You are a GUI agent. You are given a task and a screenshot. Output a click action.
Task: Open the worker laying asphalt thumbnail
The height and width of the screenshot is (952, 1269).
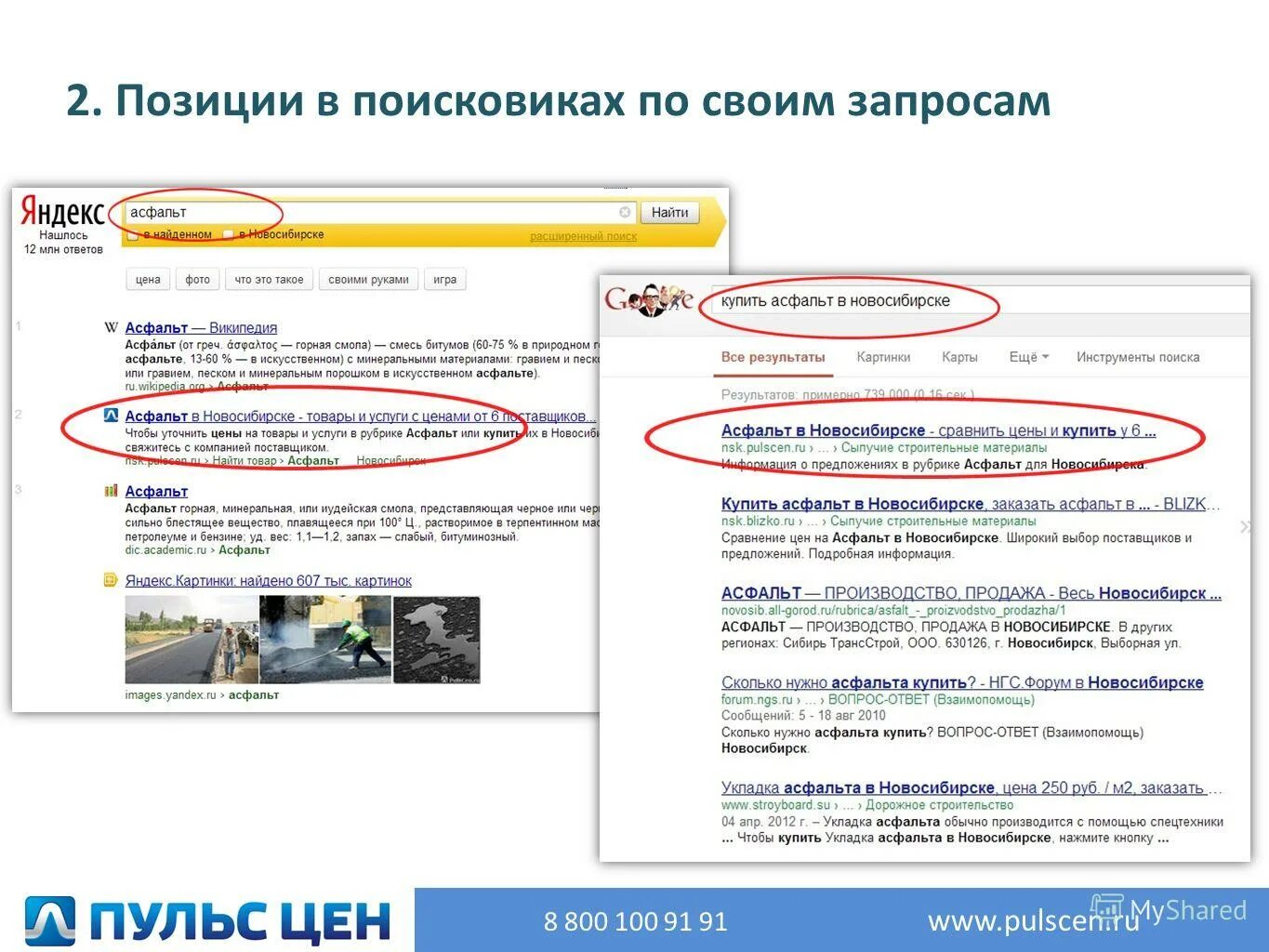pos(325,640)
